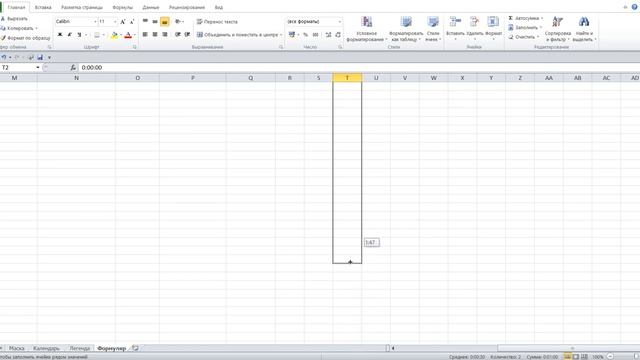
Task: Open the Рецензирование ribbon tab
Action: (x=187, y=7)
